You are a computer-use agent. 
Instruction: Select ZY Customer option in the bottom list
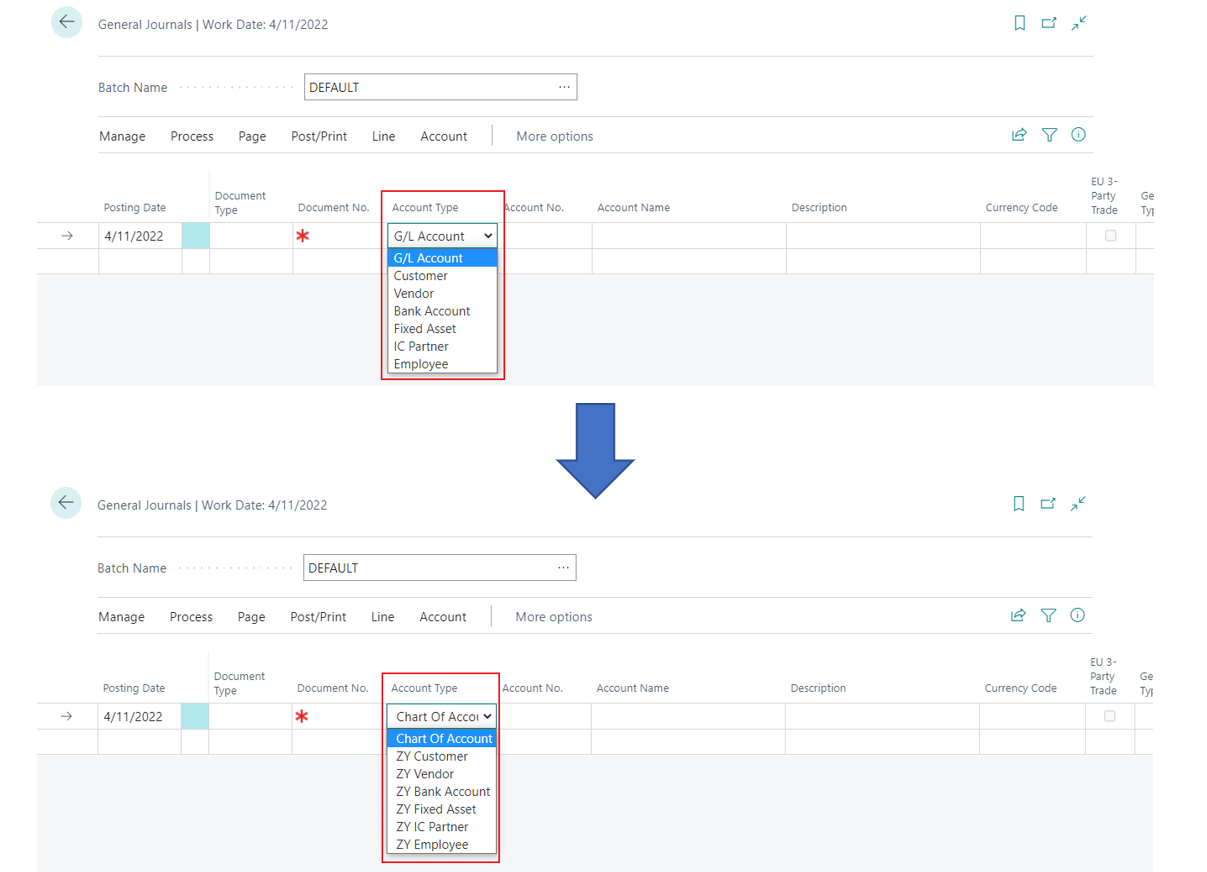pyautogui.click(x=441, y=756)
